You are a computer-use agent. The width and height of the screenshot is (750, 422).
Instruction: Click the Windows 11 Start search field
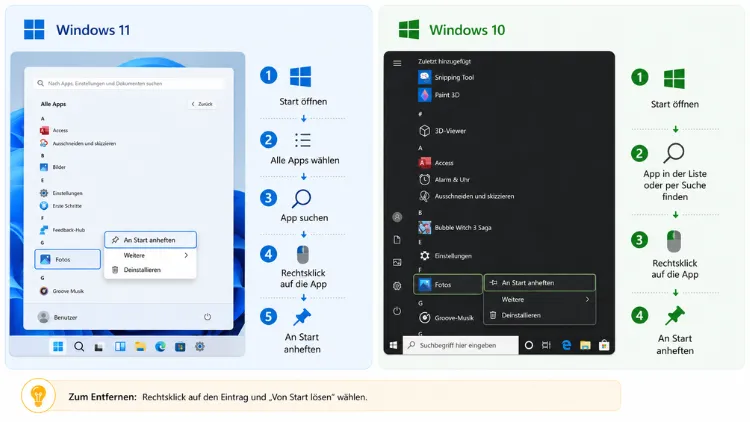coord(129,83)
